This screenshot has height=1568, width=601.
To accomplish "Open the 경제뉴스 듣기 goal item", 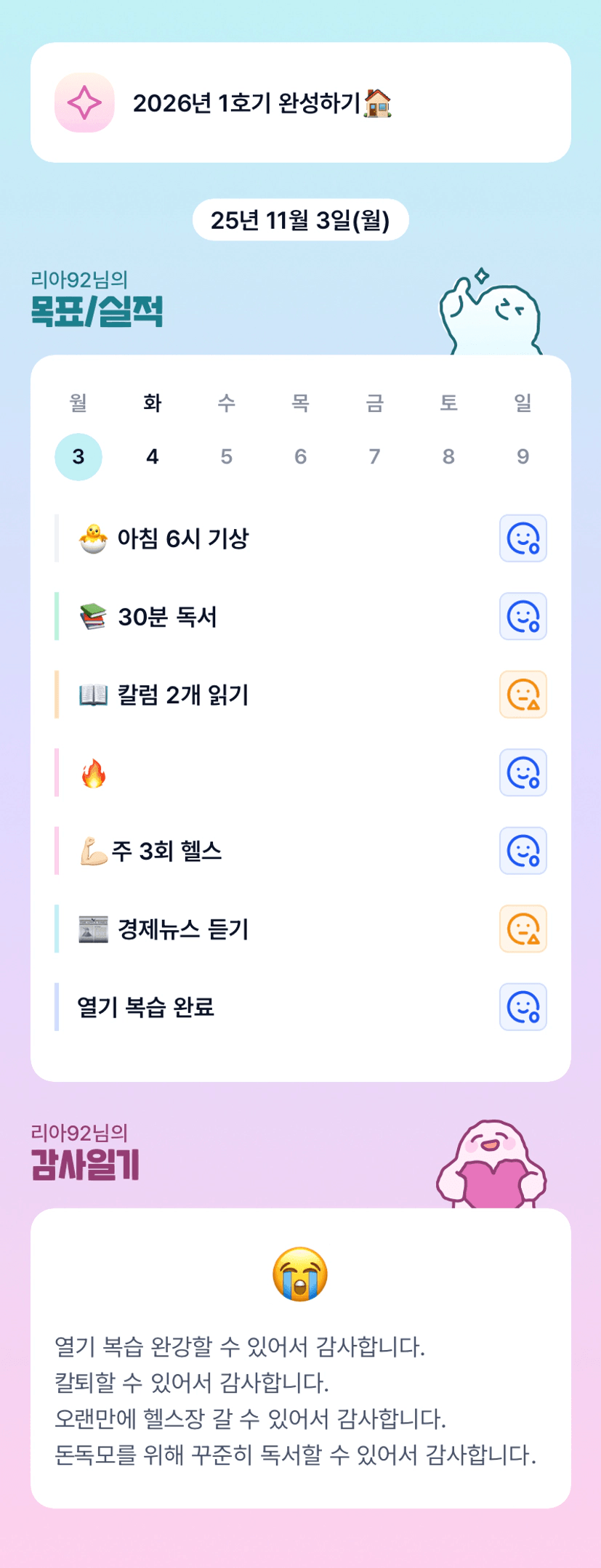I will pos(183,929).
